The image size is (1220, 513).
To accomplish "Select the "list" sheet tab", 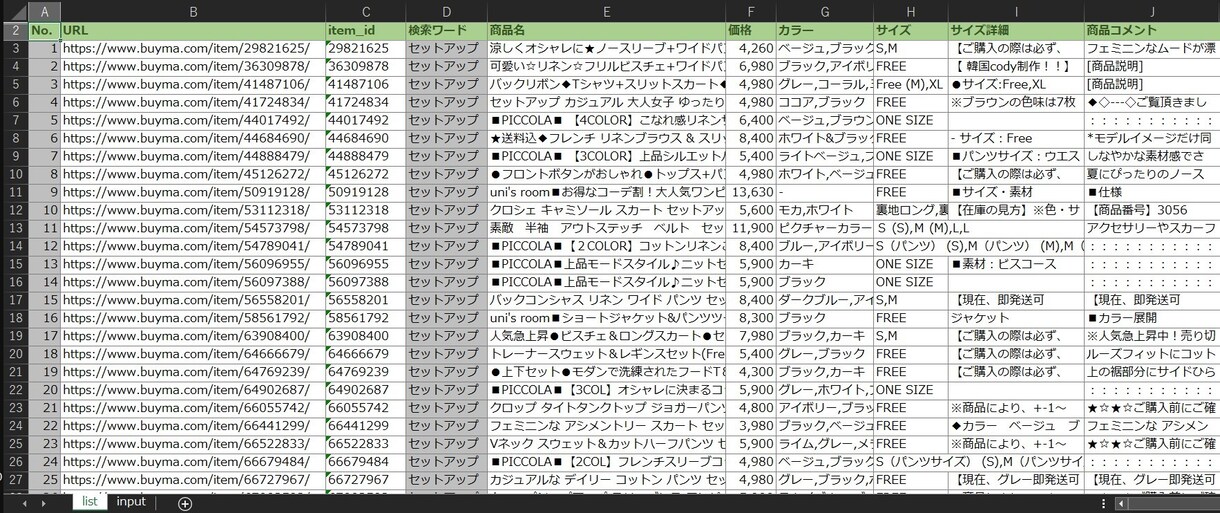I will (x=90, y=502).
